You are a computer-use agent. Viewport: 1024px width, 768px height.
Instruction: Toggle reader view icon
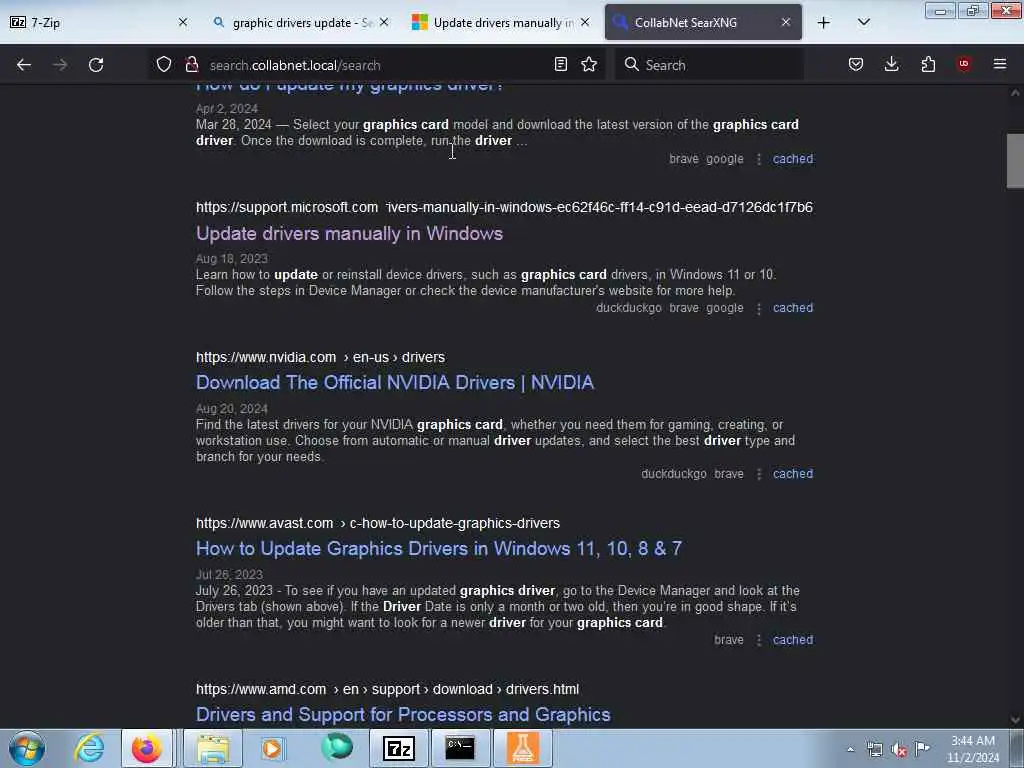[560, 65]
